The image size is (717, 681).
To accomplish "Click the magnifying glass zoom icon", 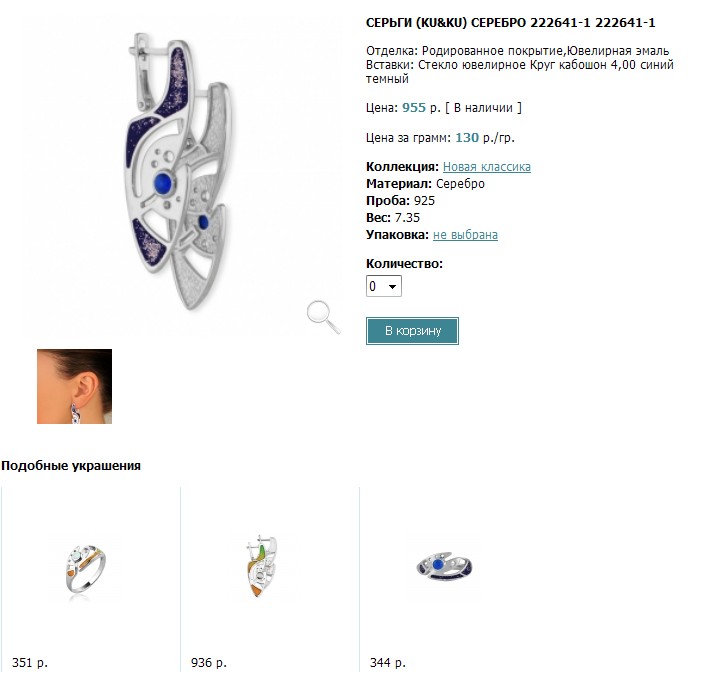I will click(x=324, y=317).
